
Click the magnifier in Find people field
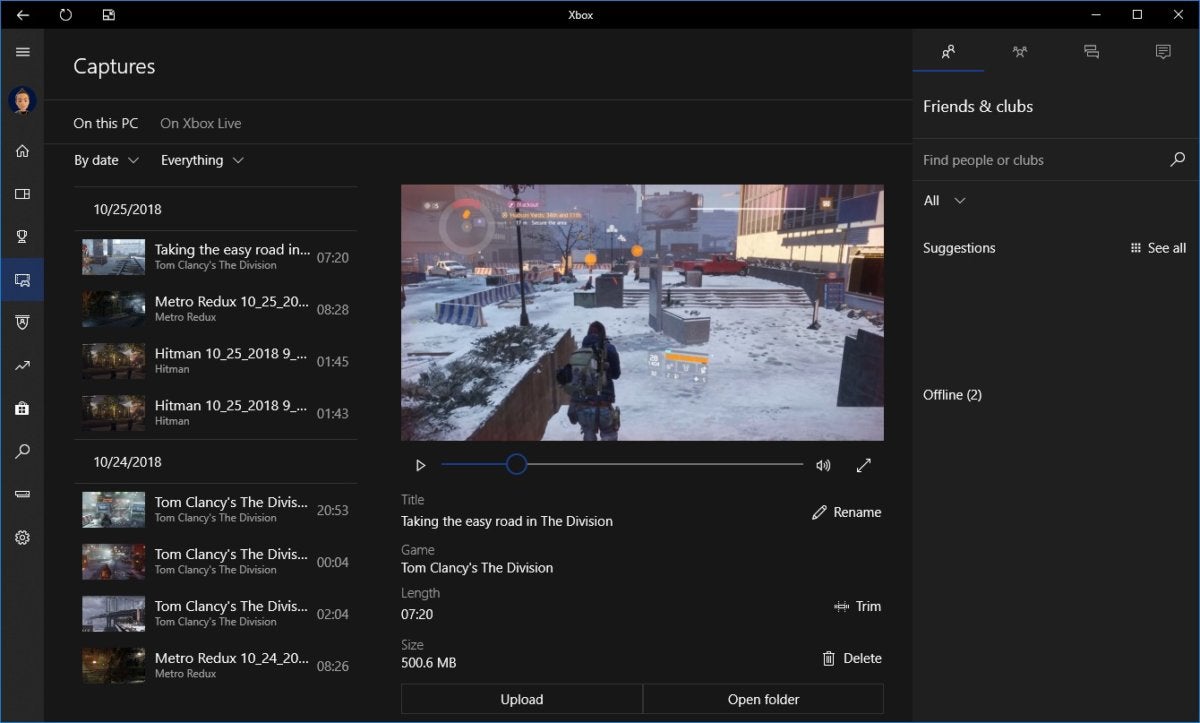pyautogui.click(x=1177, y=159)
